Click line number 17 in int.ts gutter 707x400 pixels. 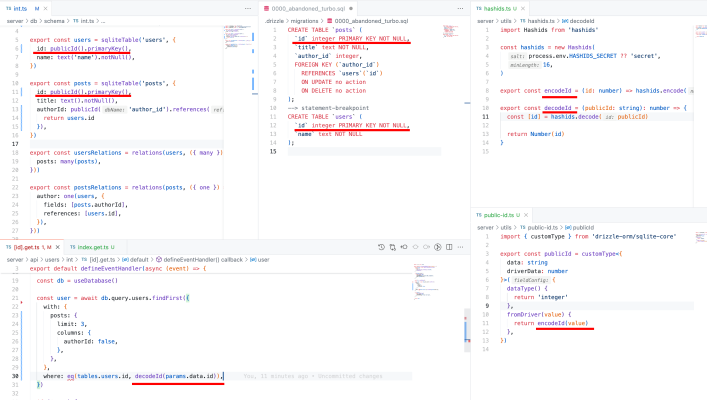coord(15,144)
